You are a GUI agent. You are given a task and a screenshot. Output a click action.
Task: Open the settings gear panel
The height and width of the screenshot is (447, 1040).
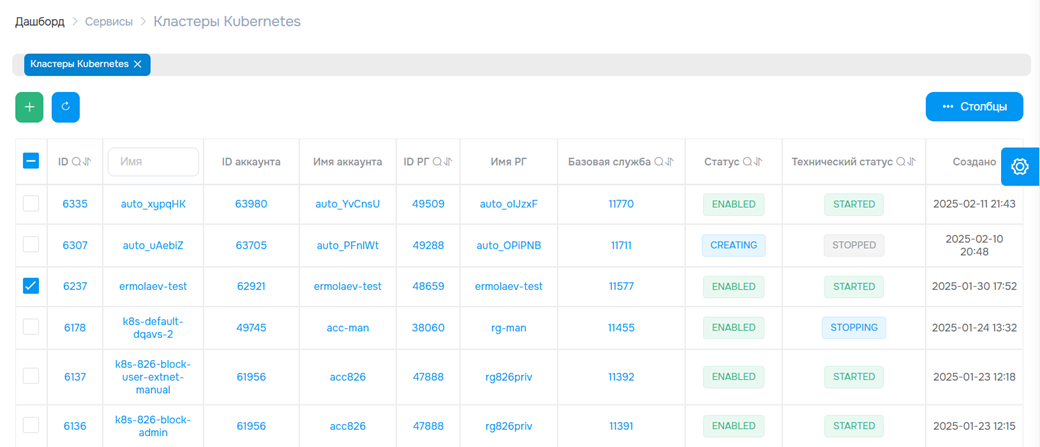[1019, 166]
